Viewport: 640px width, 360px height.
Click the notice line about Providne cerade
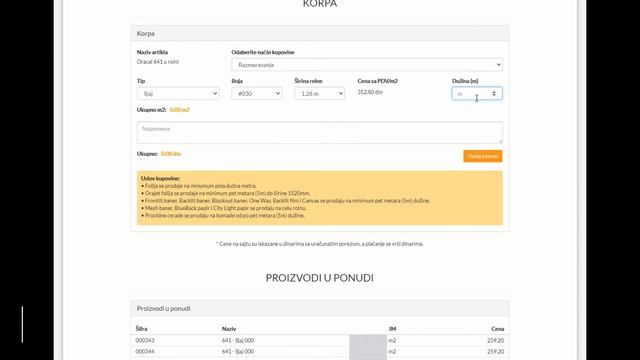pyautogui.click(x=223, y=215)
